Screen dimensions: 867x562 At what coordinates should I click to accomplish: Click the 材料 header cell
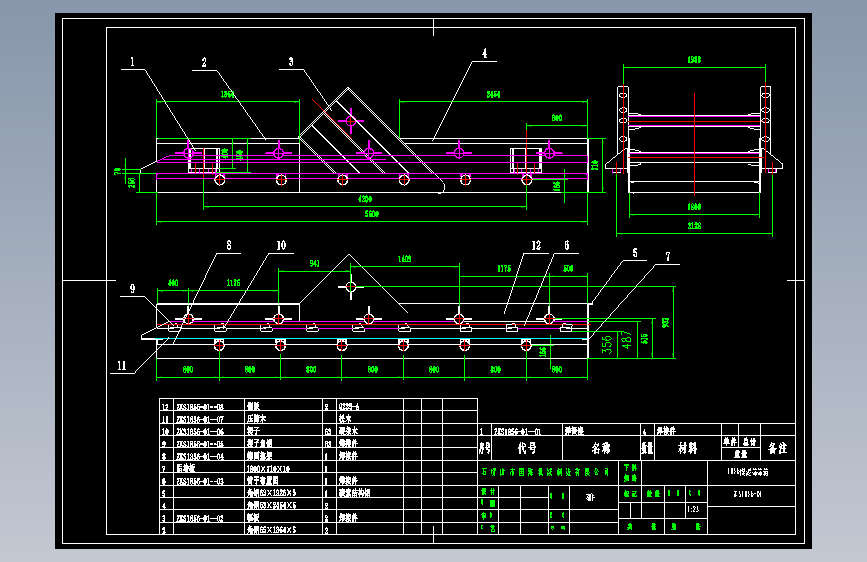[x=687, y=447]
